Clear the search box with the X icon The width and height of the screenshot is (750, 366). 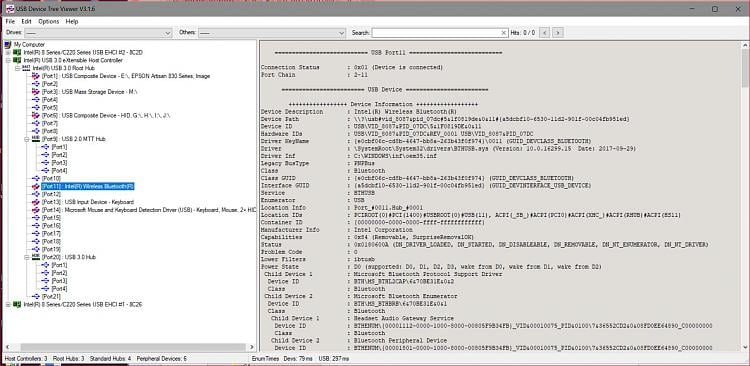coord(503,33)
